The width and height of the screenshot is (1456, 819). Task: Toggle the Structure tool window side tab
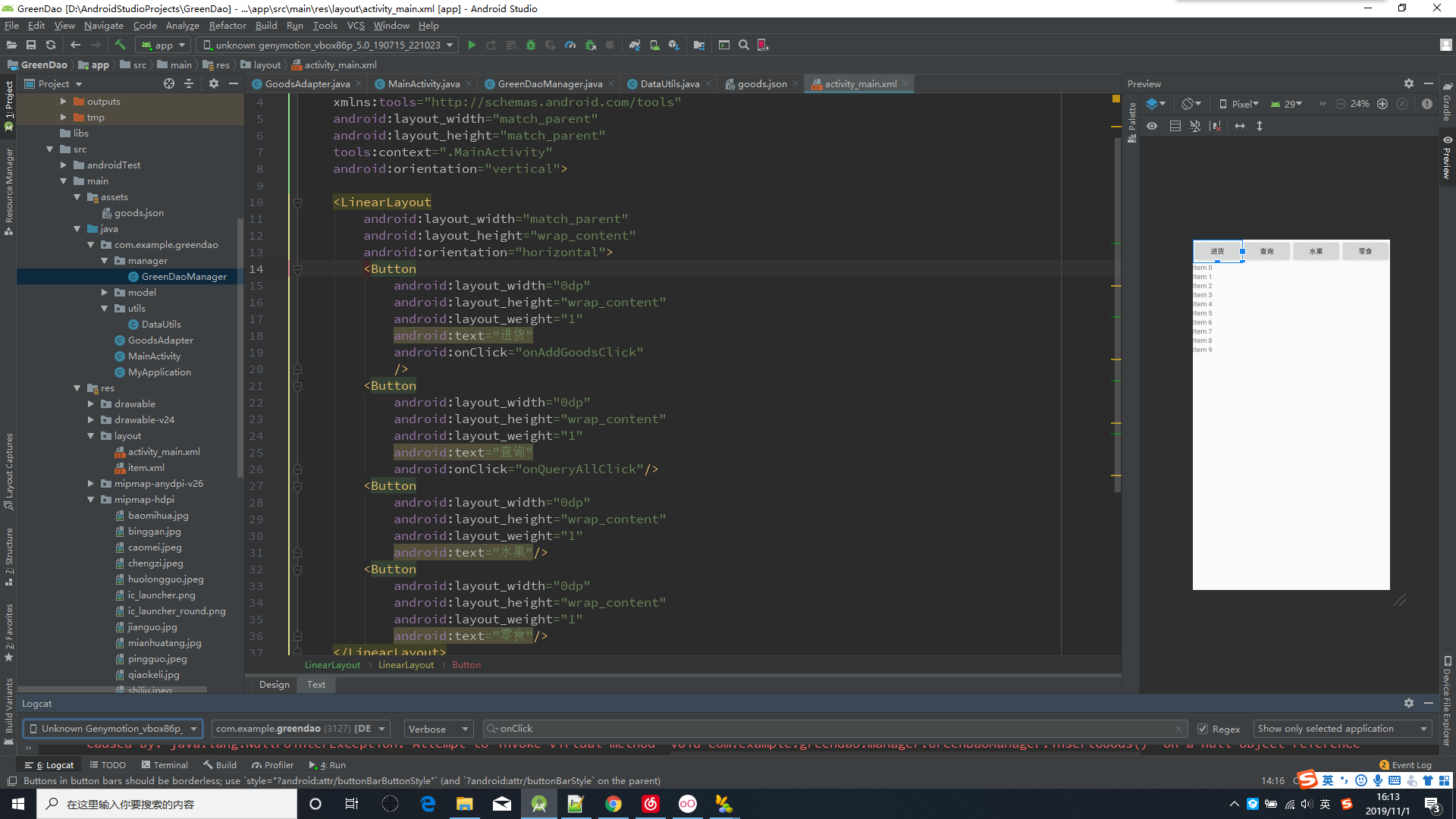9,557
